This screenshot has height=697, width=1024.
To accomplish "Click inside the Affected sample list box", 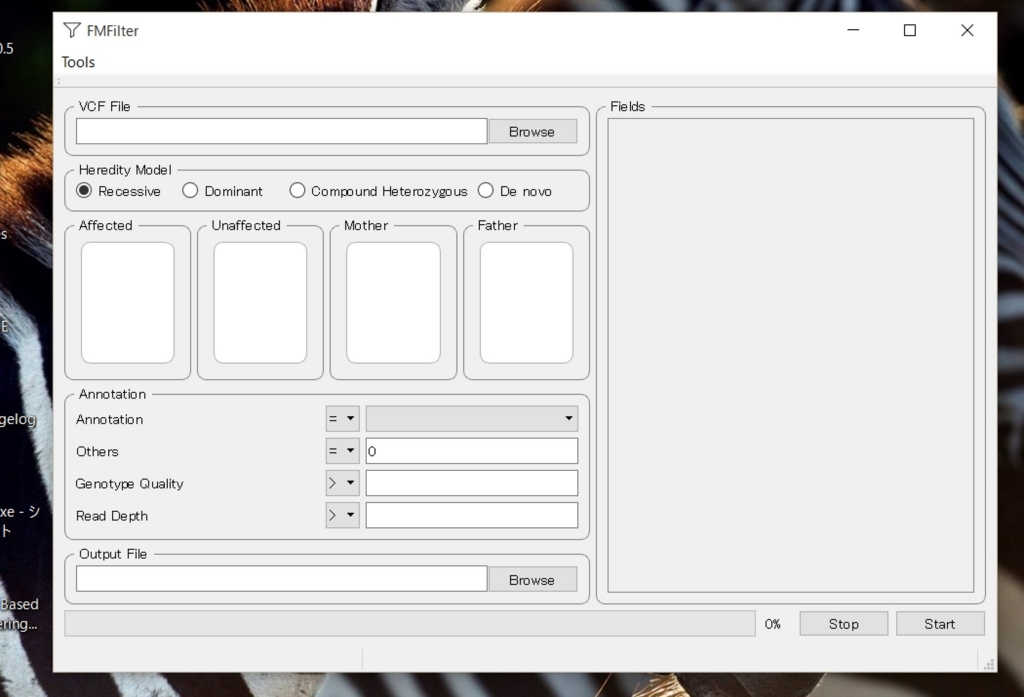I will click(127, 302).
